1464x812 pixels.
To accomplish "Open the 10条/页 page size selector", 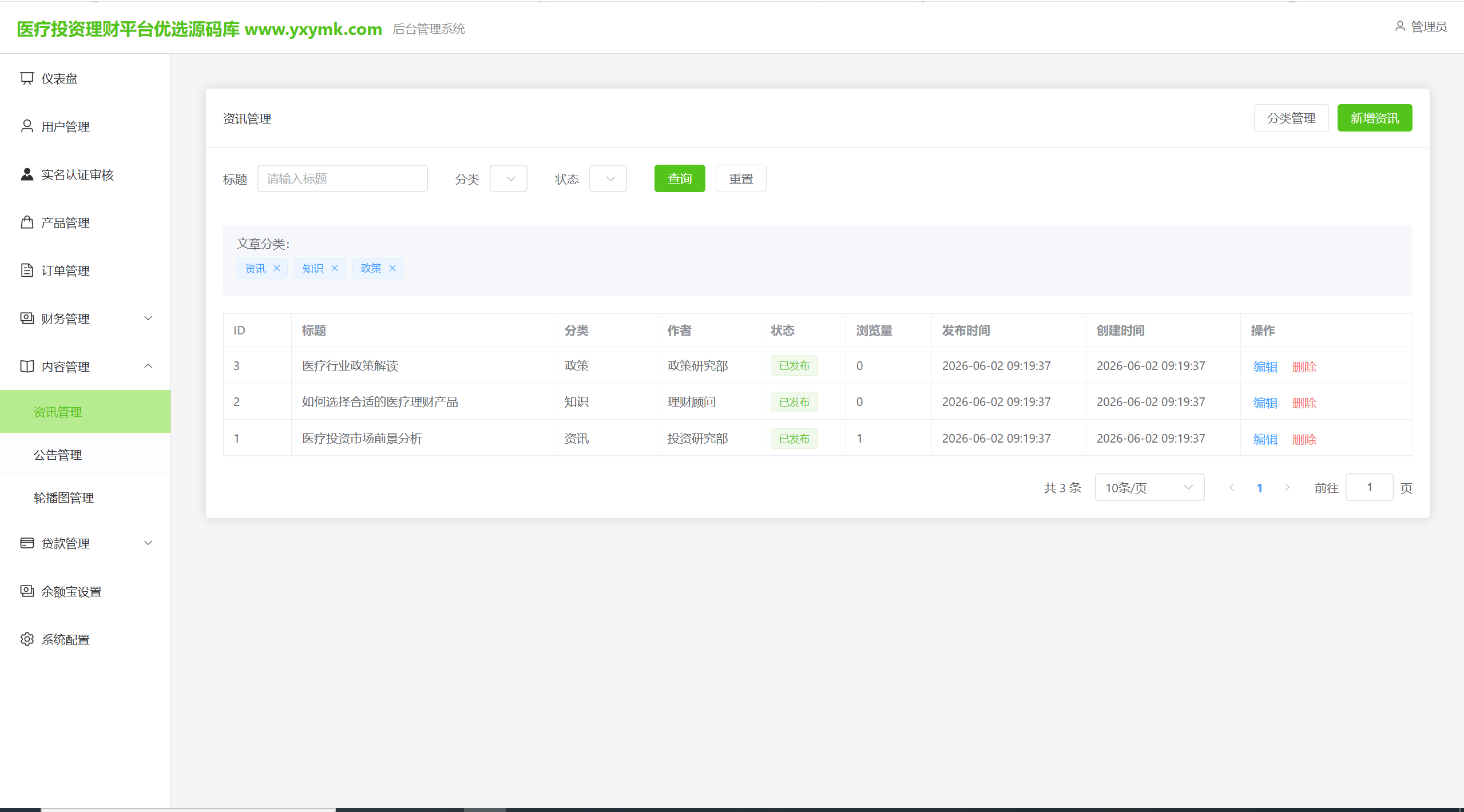I will pyautogui.click(x=1149, y=488).
